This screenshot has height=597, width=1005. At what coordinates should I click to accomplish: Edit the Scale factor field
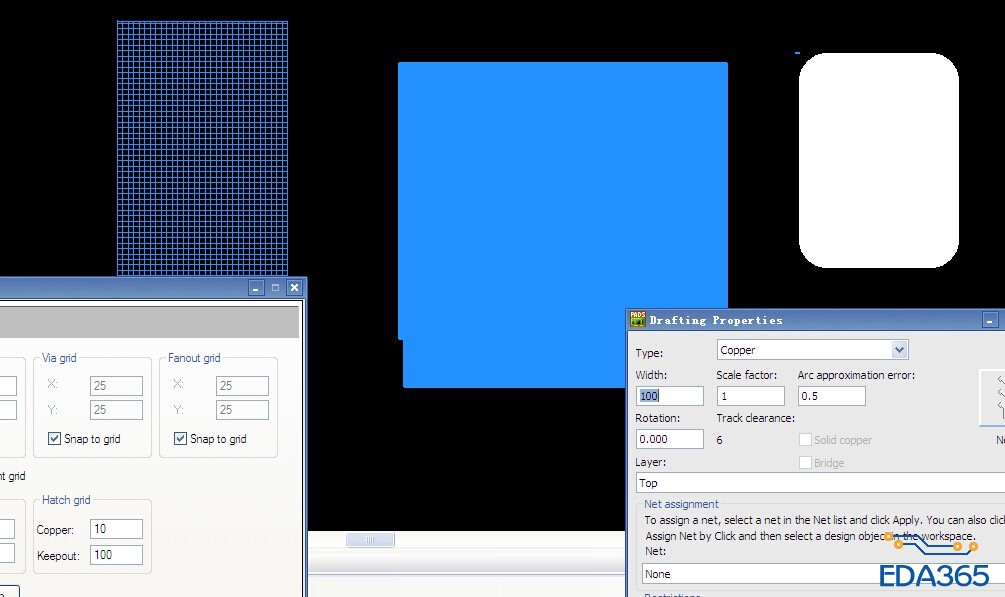tap(751, 396)
